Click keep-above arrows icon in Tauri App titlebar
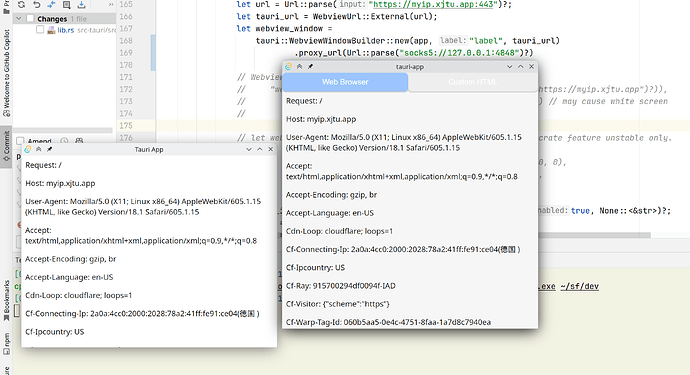 point(39,149)
